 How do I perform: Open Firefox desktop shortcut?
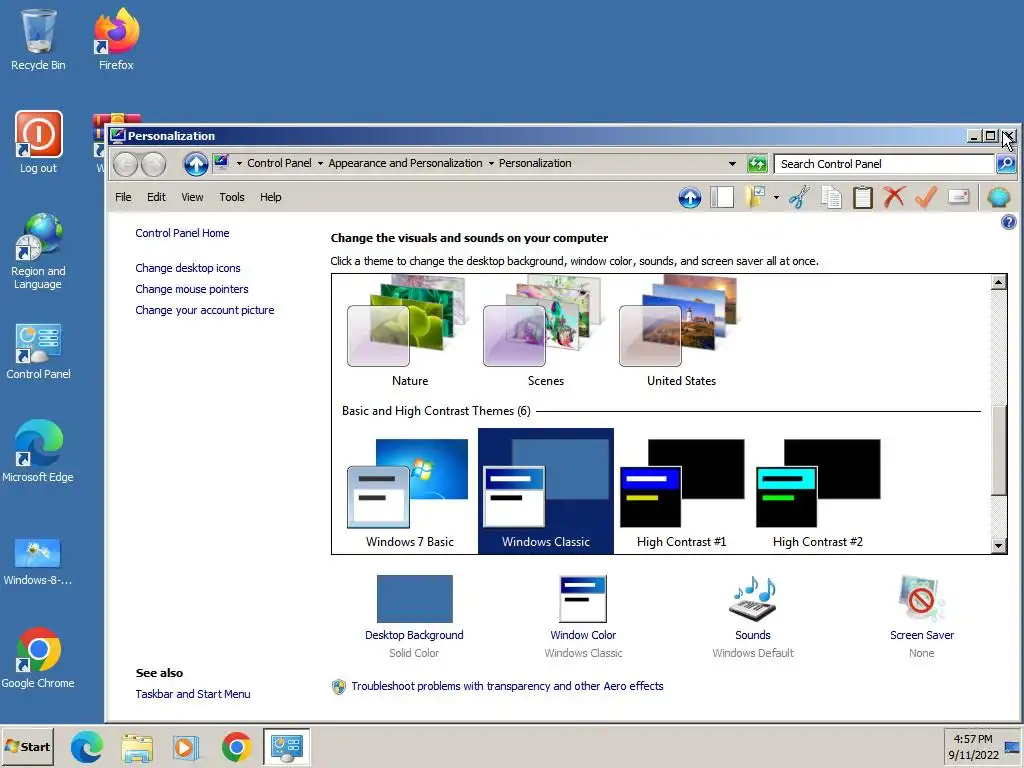(116, 39)
